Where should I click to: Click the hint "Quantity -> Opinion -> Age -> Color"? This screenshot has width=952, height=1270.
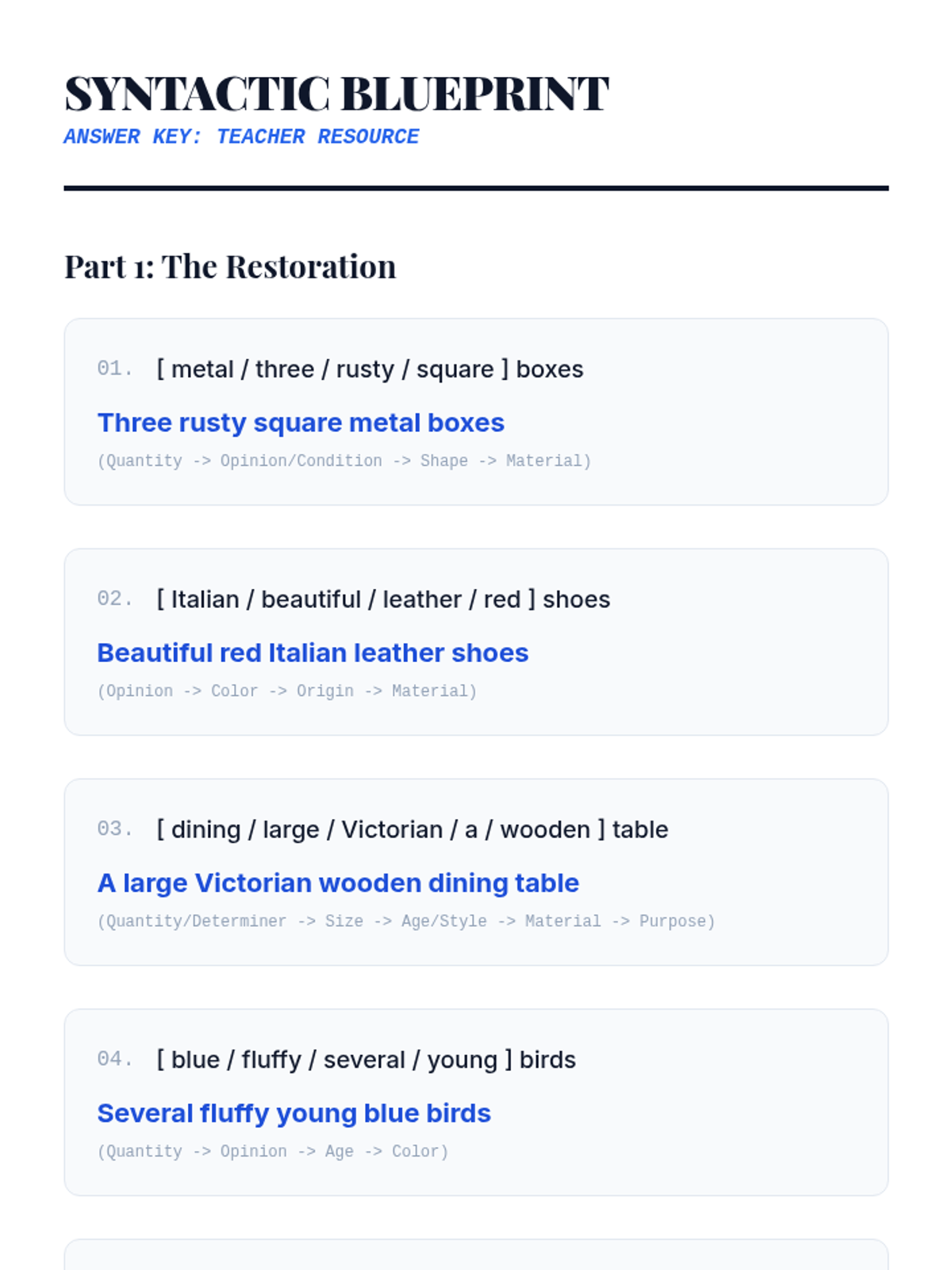pos(273,1152)
